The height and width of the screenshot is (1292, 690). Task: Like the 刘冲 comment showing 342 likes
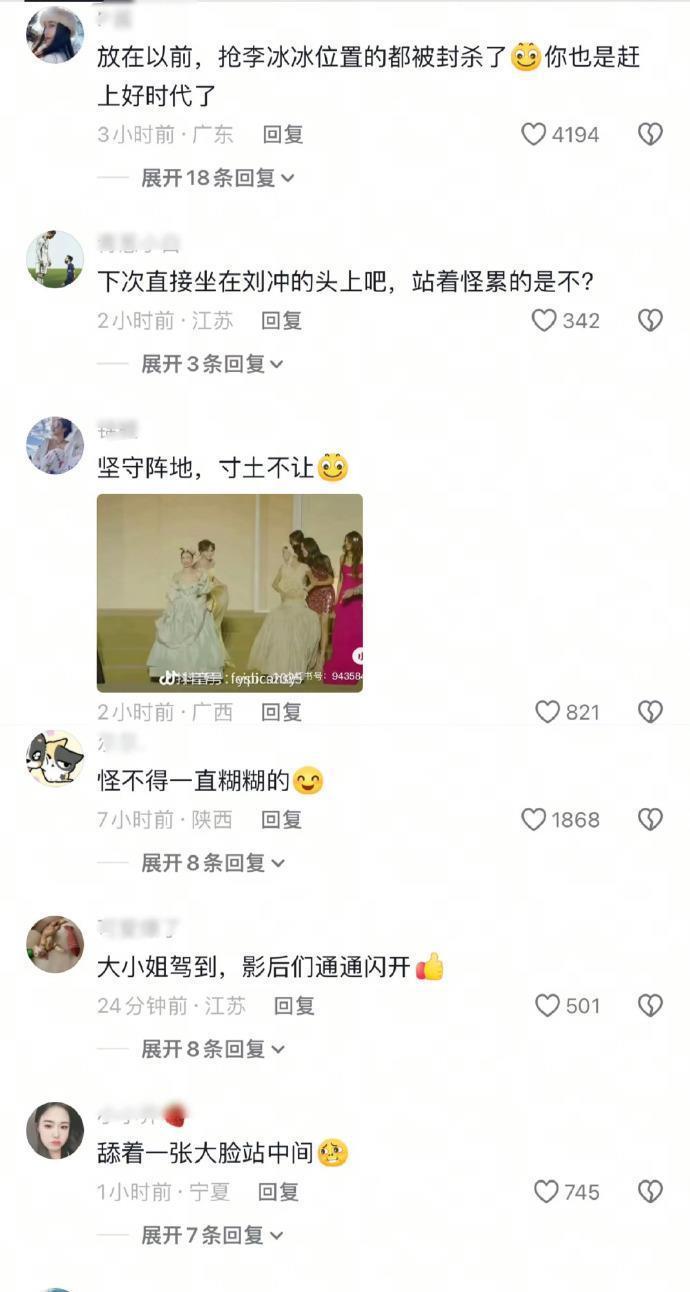544,320
